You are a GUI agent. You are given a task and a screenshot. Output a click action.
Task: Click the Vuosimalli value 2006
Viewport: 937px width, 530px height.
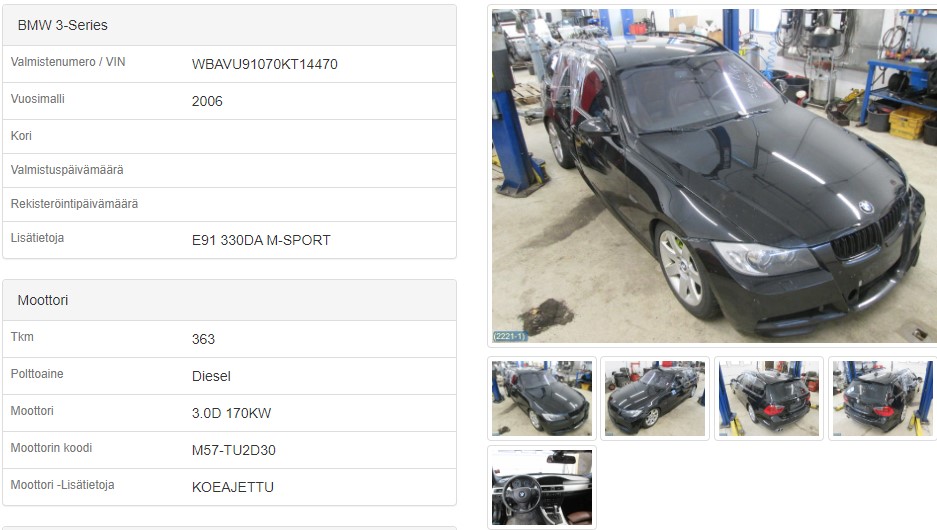[207, 102]
